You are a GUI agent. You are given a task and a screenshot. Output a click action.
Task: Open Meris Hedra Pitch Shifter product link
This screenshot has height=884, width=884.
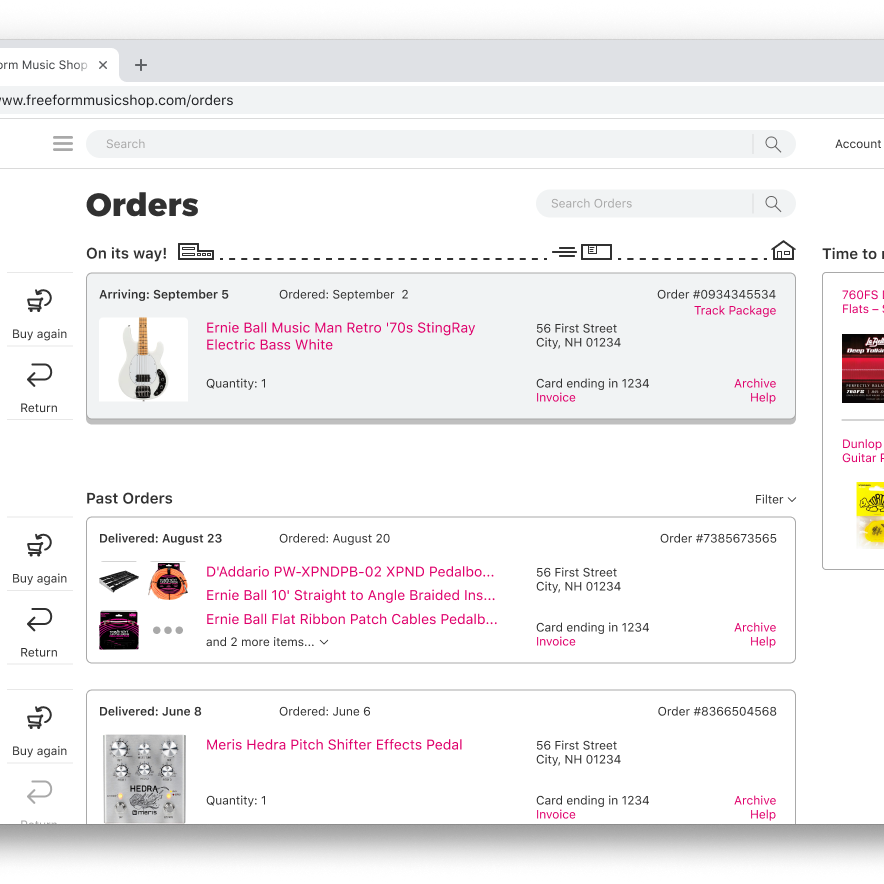[x=334, y=745]
